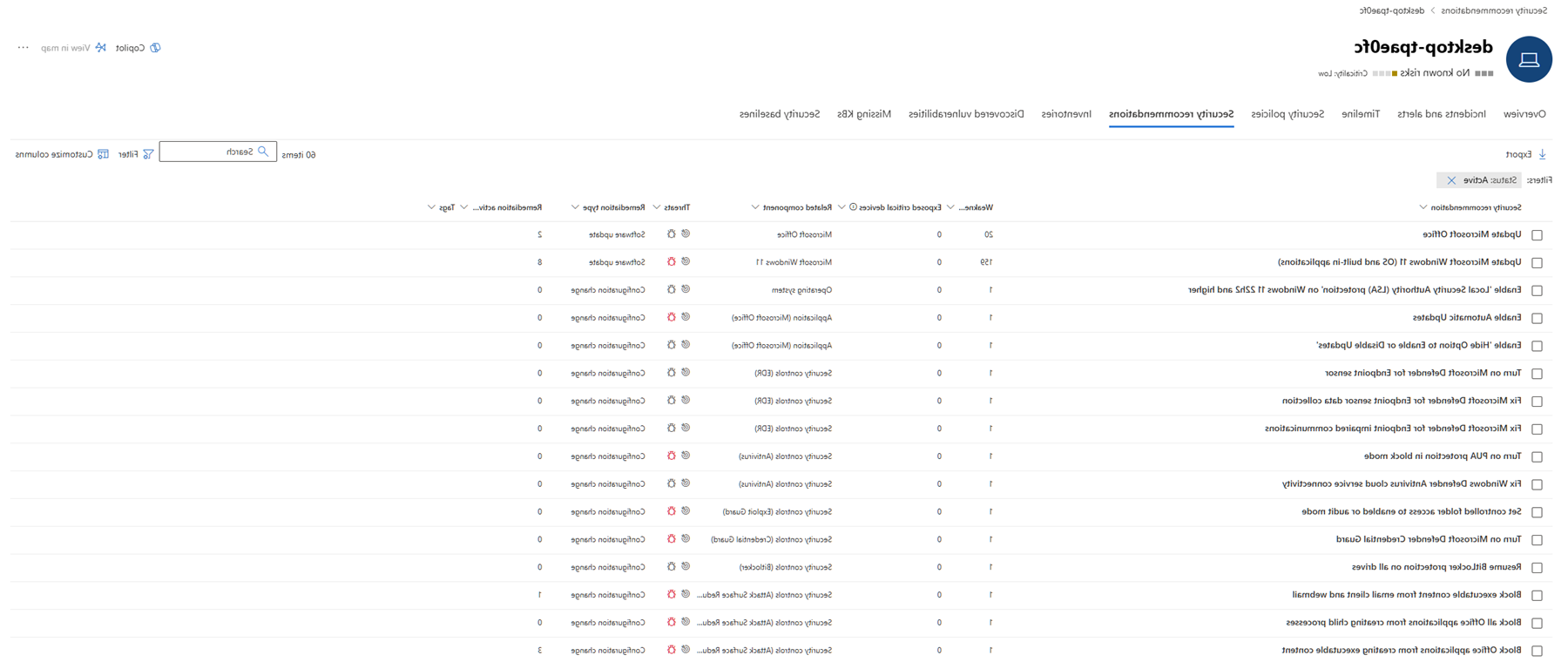The width and height of the screenshot is (1568, 662).
Task: Go to the Timeline tab
Action: click(1361, 114)
